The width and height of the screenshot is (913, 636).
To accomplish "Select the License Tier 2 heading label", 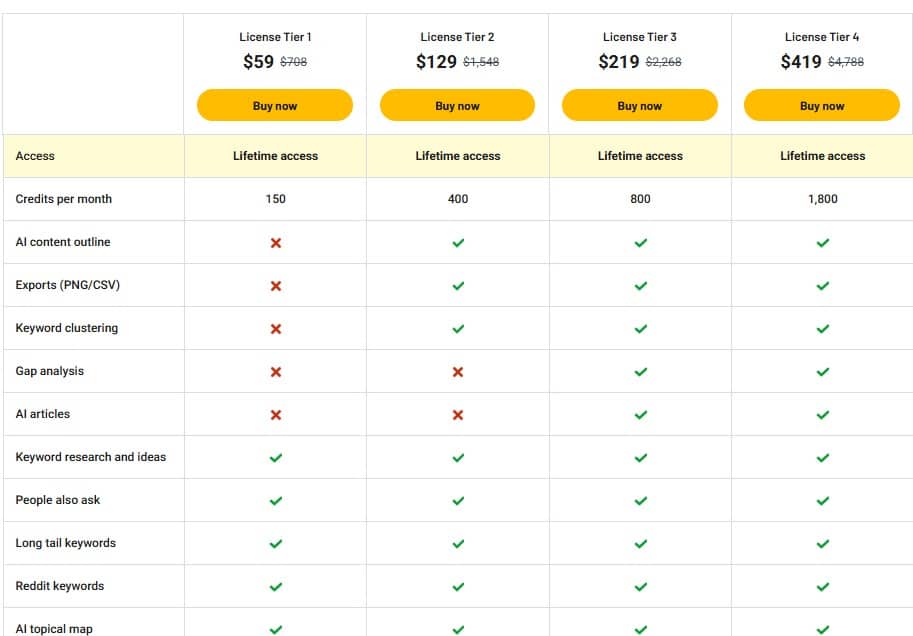I will pos(457,36).
